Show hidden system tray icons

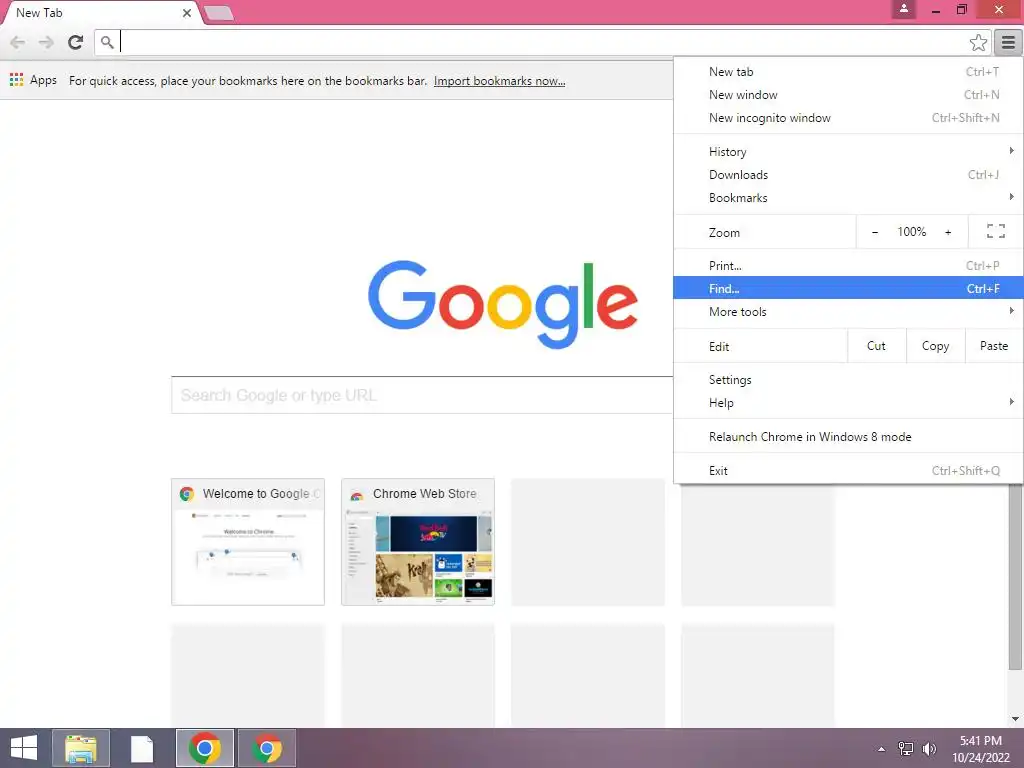tap(881, 749)
